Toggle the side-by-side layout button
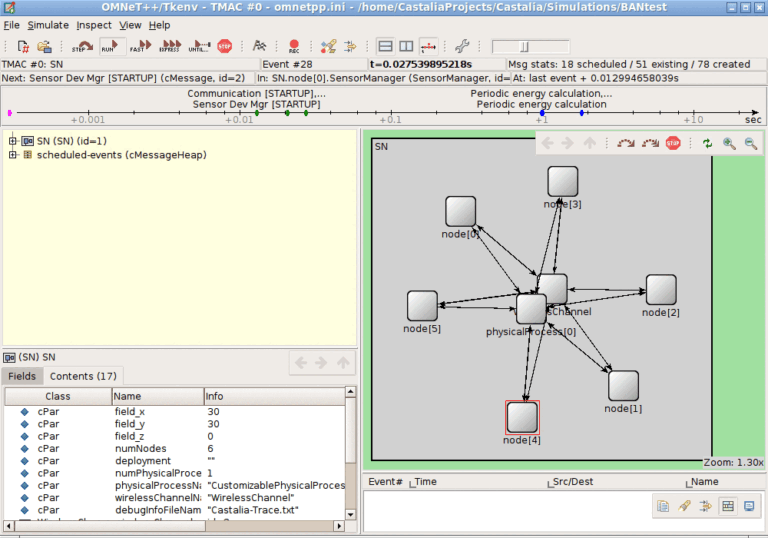Image resolution: width=768 pixels, height=538 pixels. 406,46
